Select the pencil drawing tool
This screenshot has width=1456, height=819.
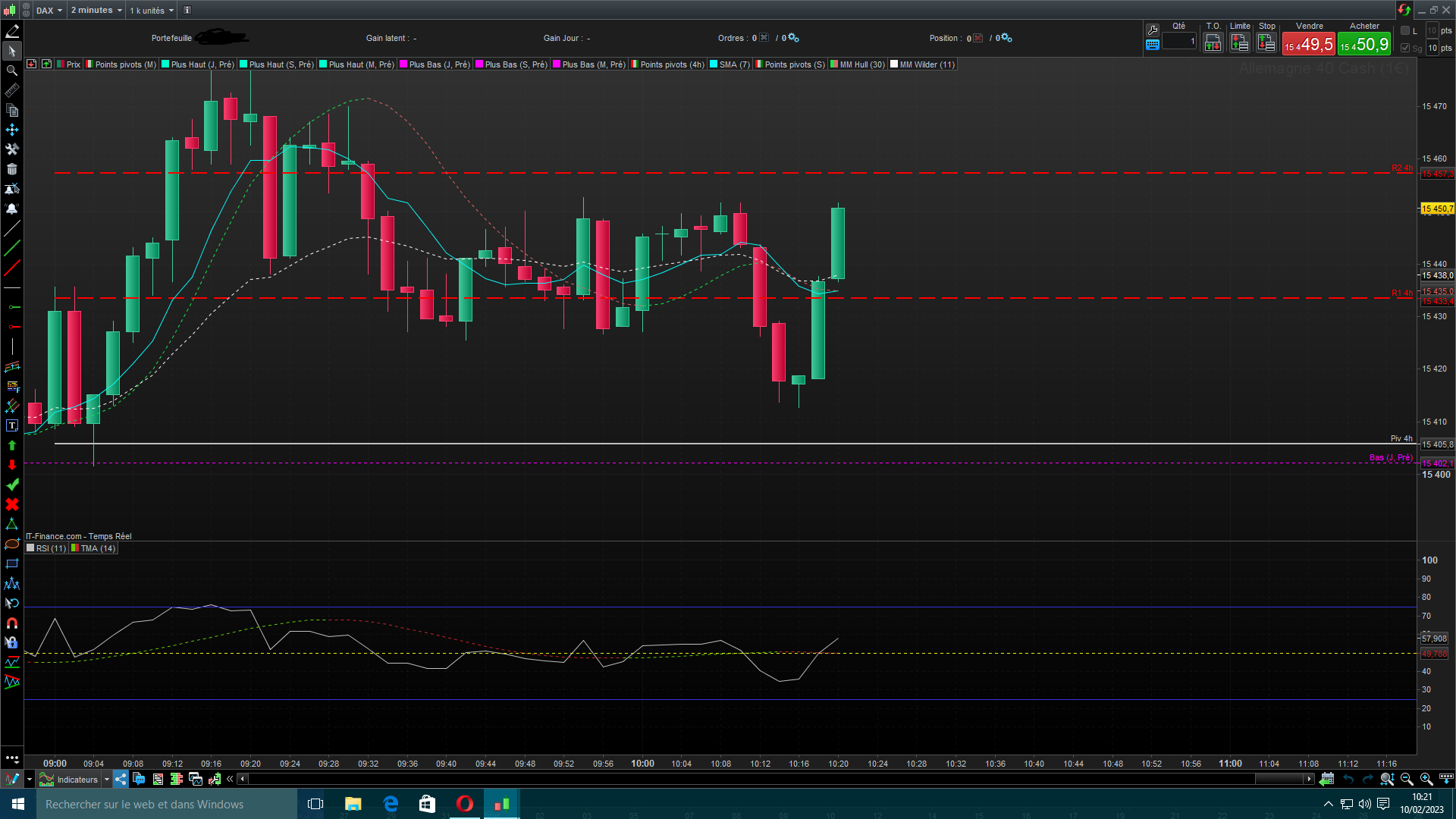click(11, 31)
